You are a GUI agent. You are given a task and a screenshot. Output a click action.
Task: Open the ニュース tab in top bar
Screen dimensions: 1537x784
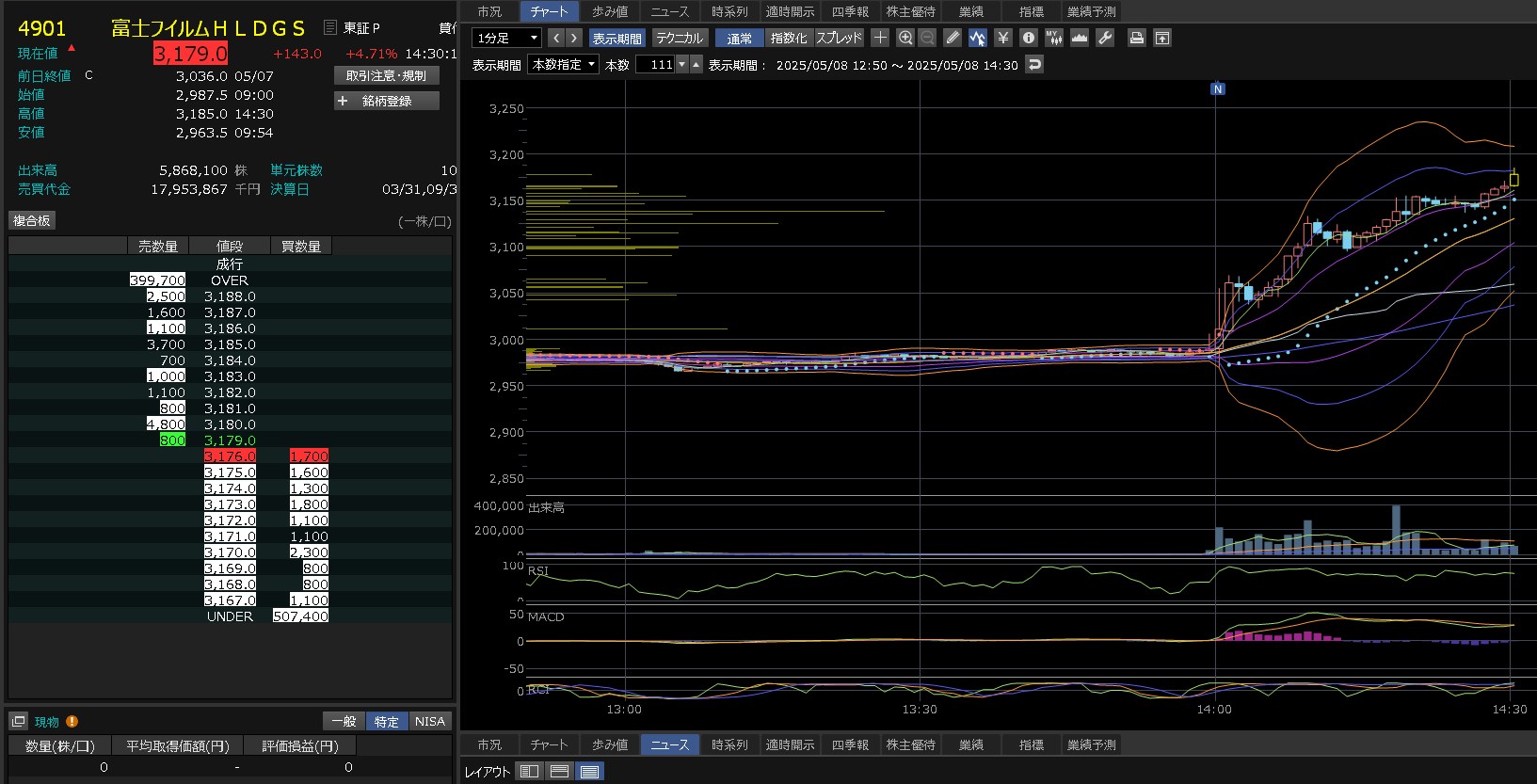pyautogui.click(x=670, y=11)
